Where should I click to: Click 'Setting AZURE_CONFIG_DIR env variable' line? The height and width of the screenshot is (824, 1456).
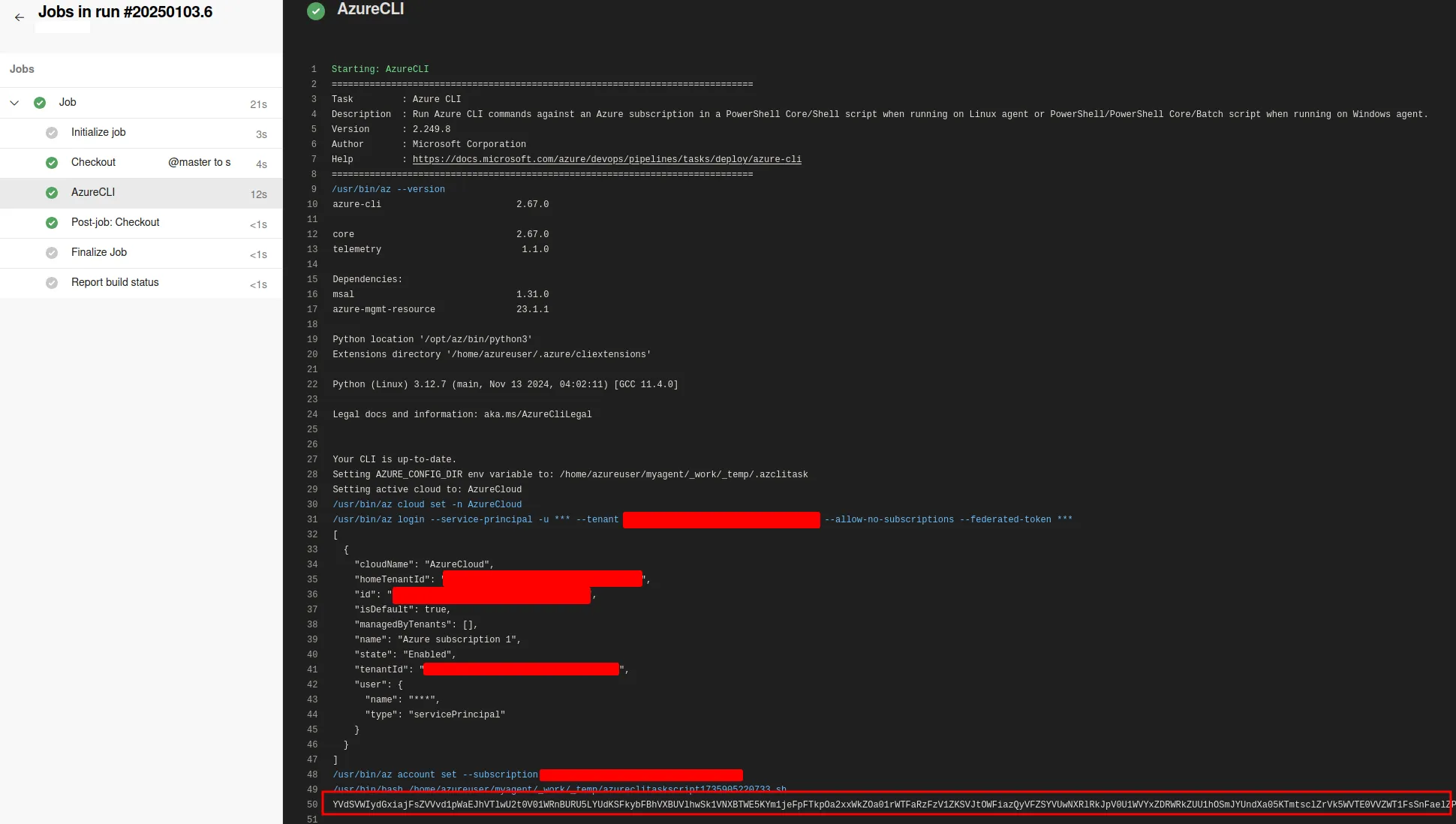tap(570, 474)
